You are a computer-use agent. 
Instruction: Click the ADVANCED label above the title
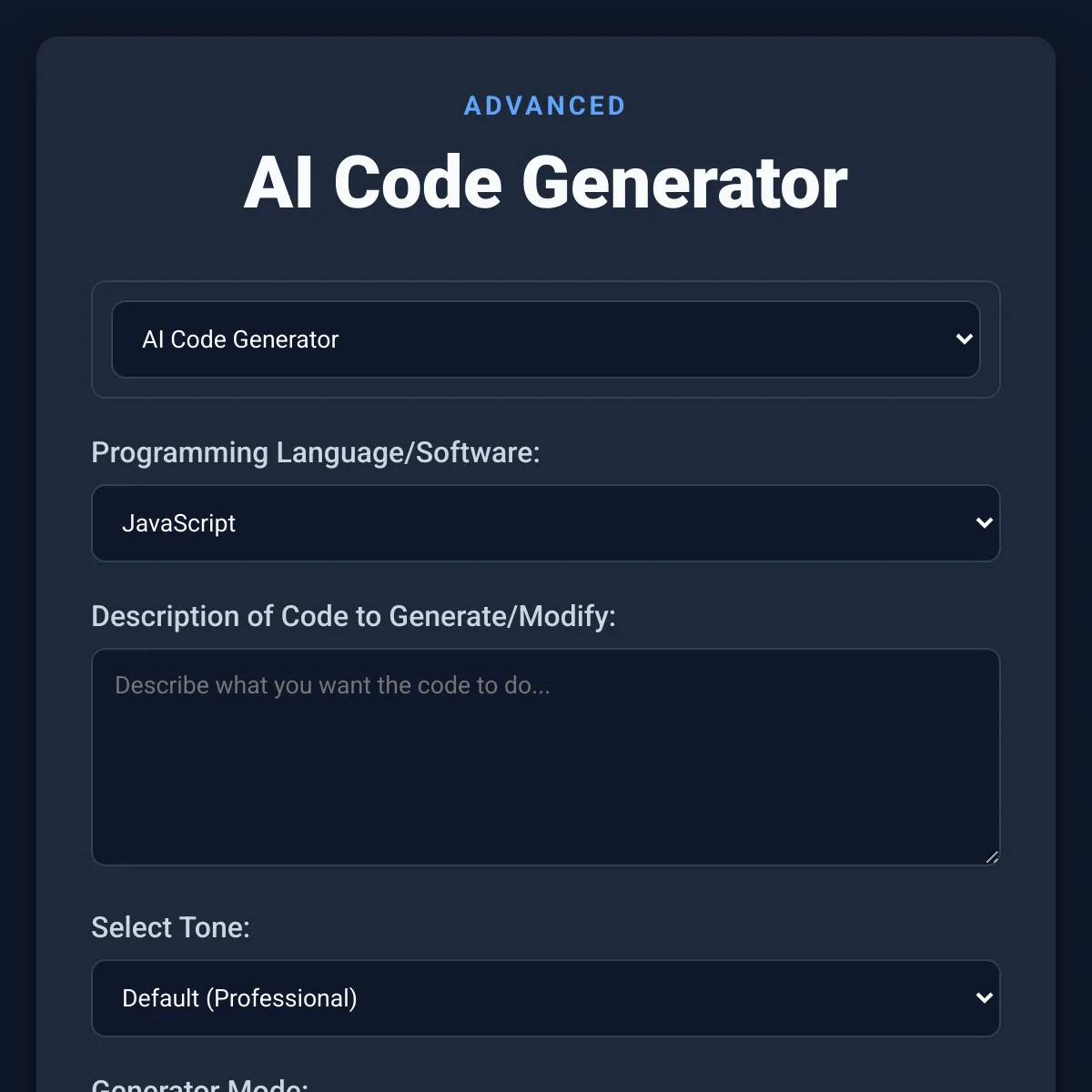544,106
